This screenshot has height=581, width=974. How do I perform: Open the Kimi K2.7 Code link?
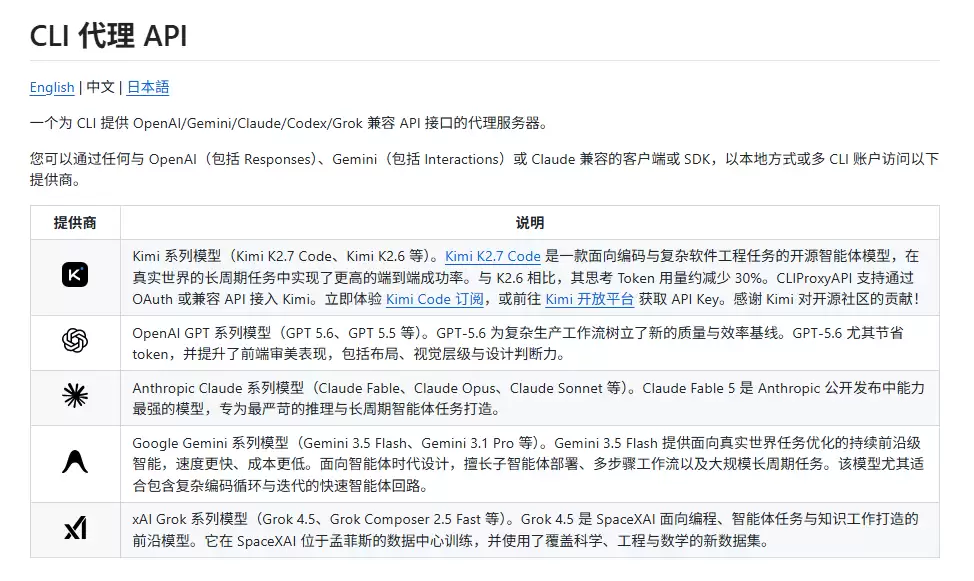click(493, 256)
